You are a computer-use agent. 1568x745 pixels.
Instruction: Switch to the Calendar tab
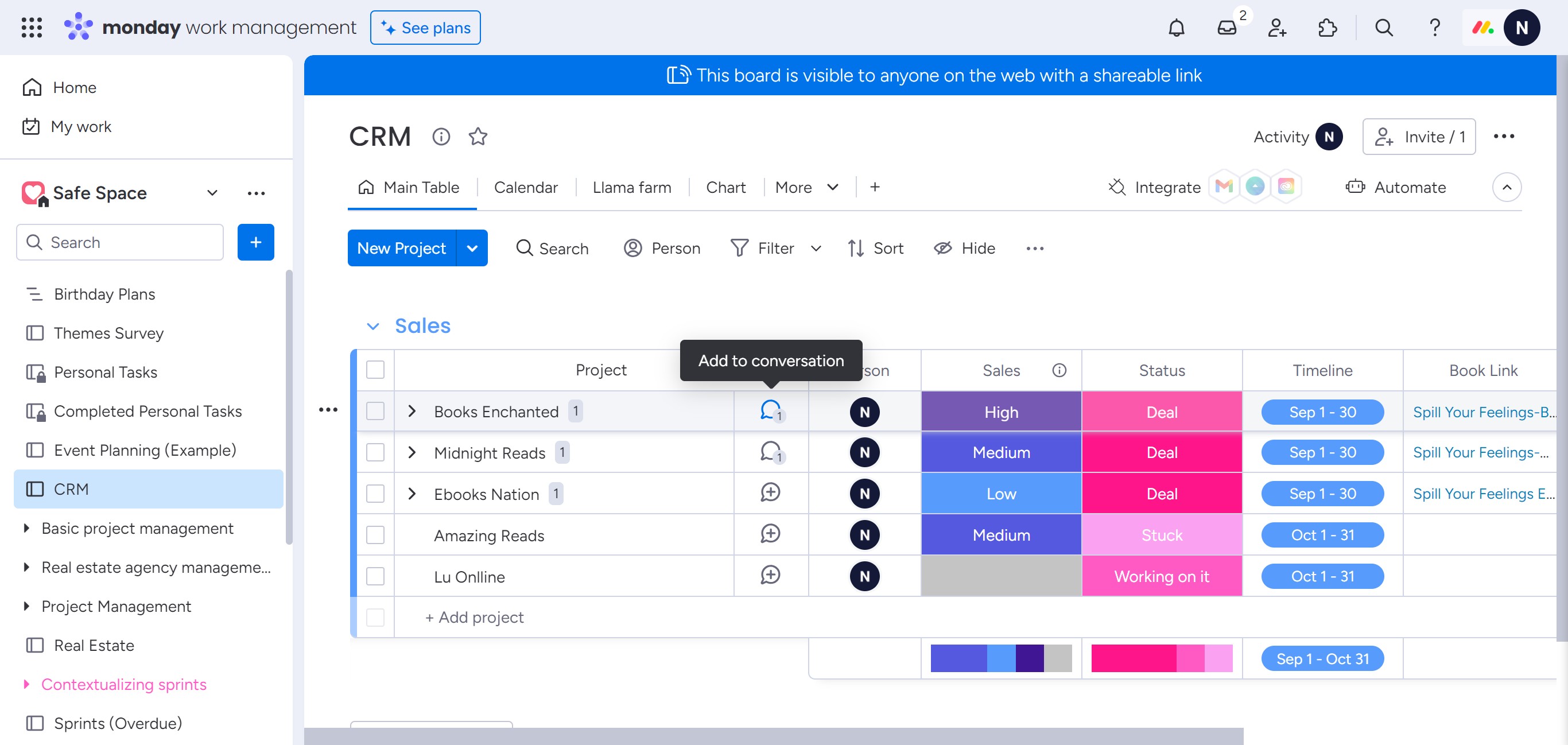(x=525, y=188)
